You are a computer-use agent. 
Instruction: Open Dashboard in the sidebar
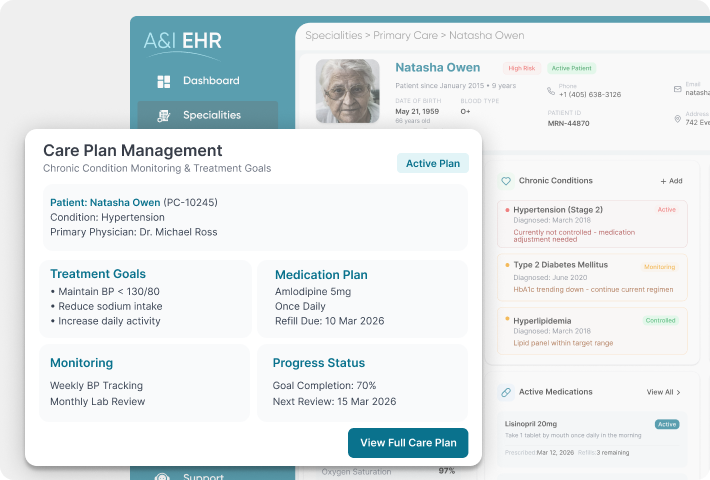point(211,81)
